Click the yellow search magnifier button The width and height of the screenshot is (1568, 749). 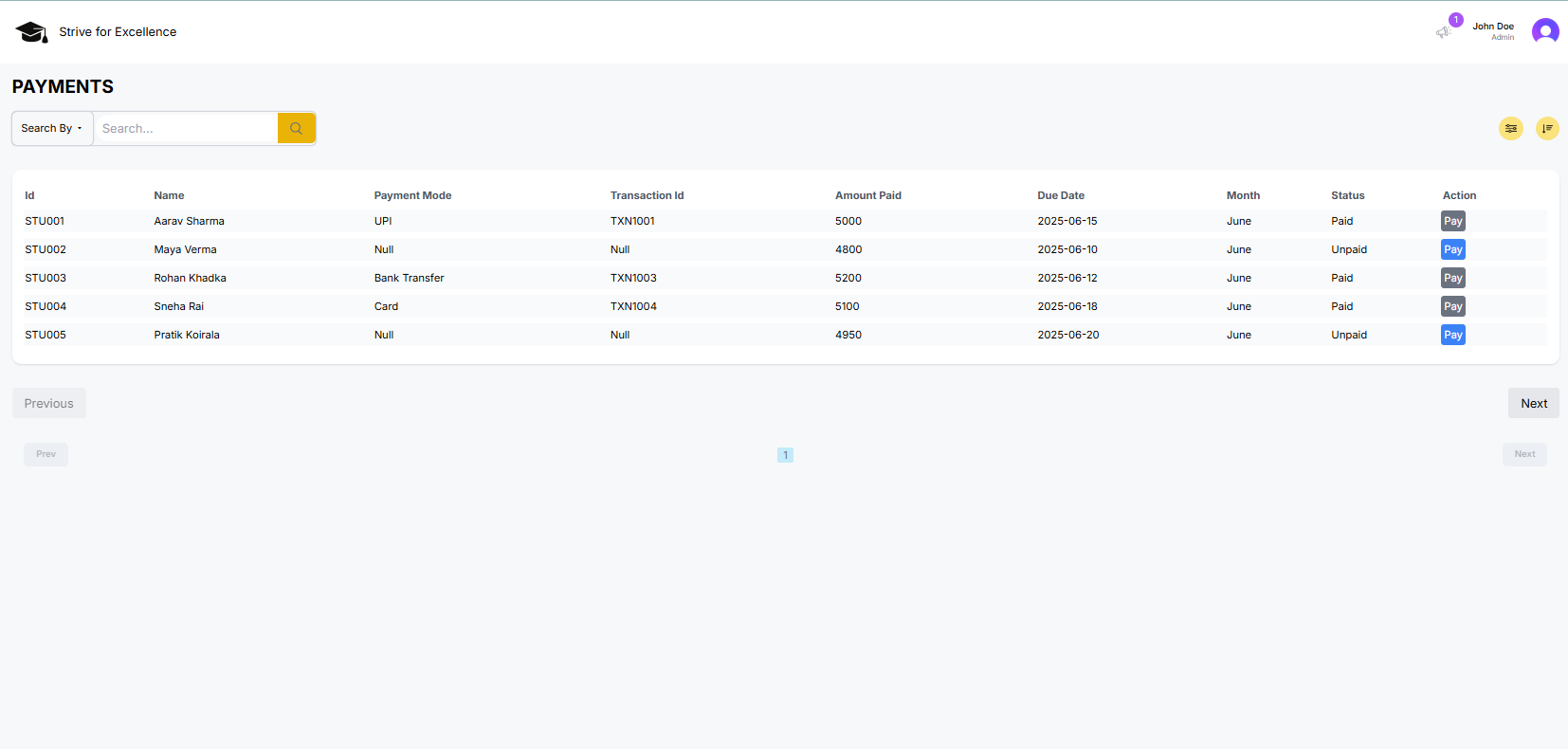click(296, 128)
